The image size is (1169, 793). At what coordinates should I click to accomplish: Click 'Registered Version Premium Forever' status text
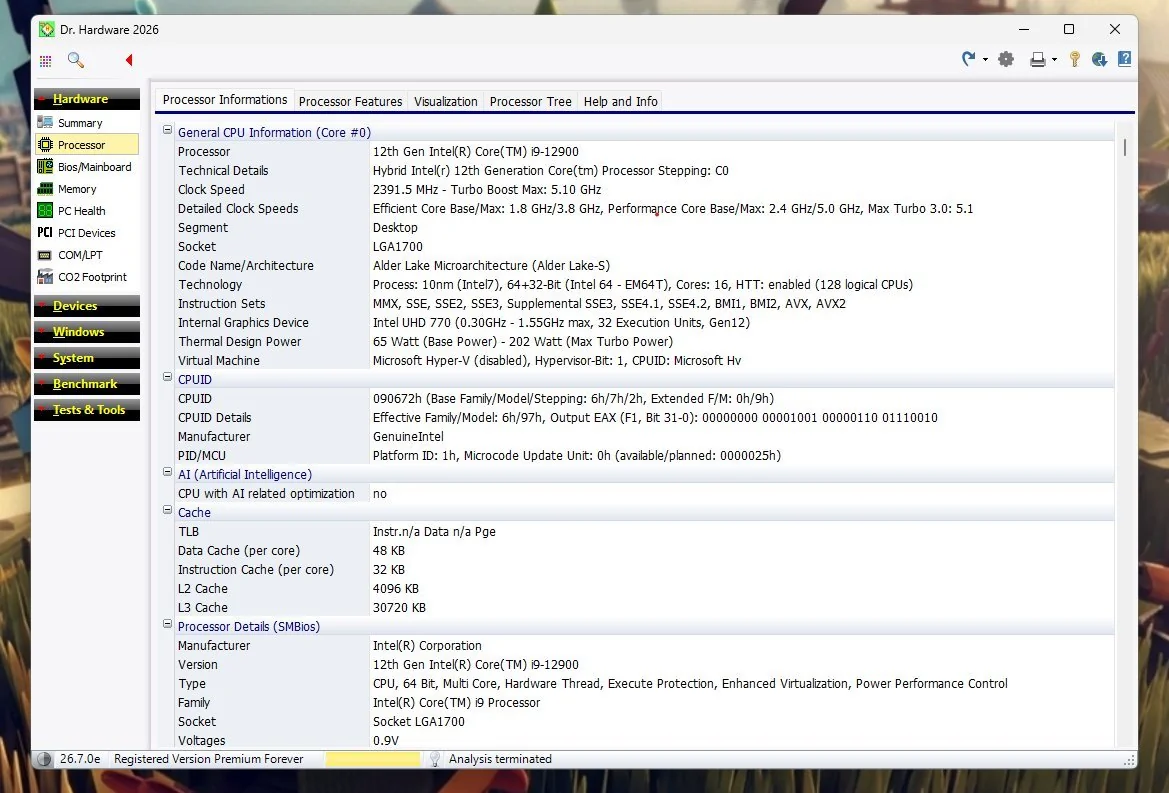coord(209,759)
